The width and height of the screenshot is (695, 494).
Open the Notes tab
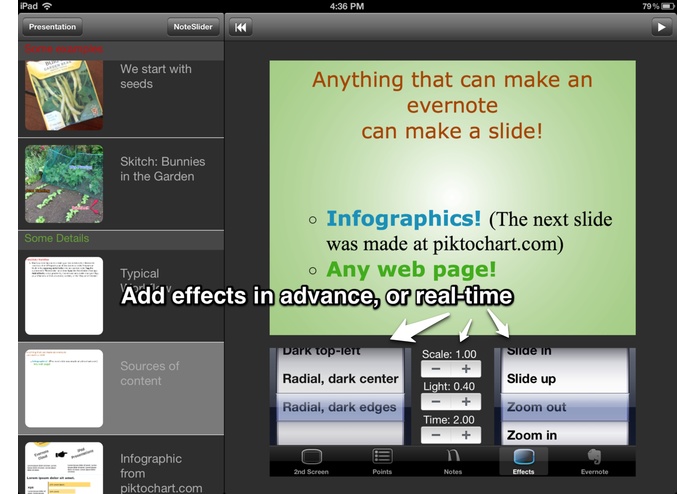point(453,462)
